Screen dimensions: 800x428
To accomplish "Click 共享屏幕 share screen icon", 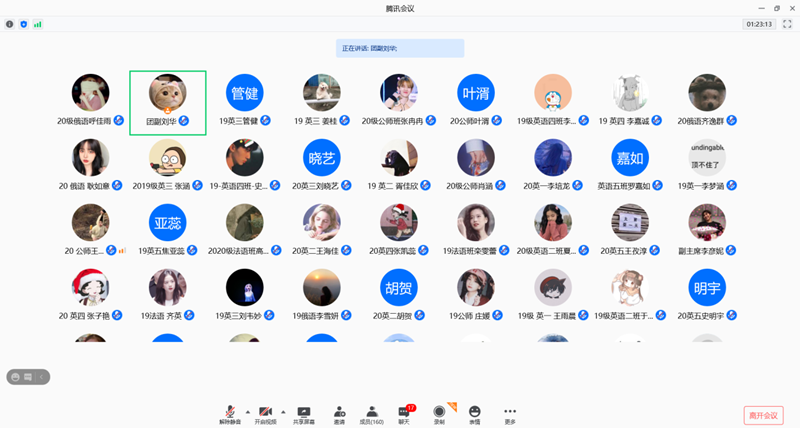I will point(304,413).
